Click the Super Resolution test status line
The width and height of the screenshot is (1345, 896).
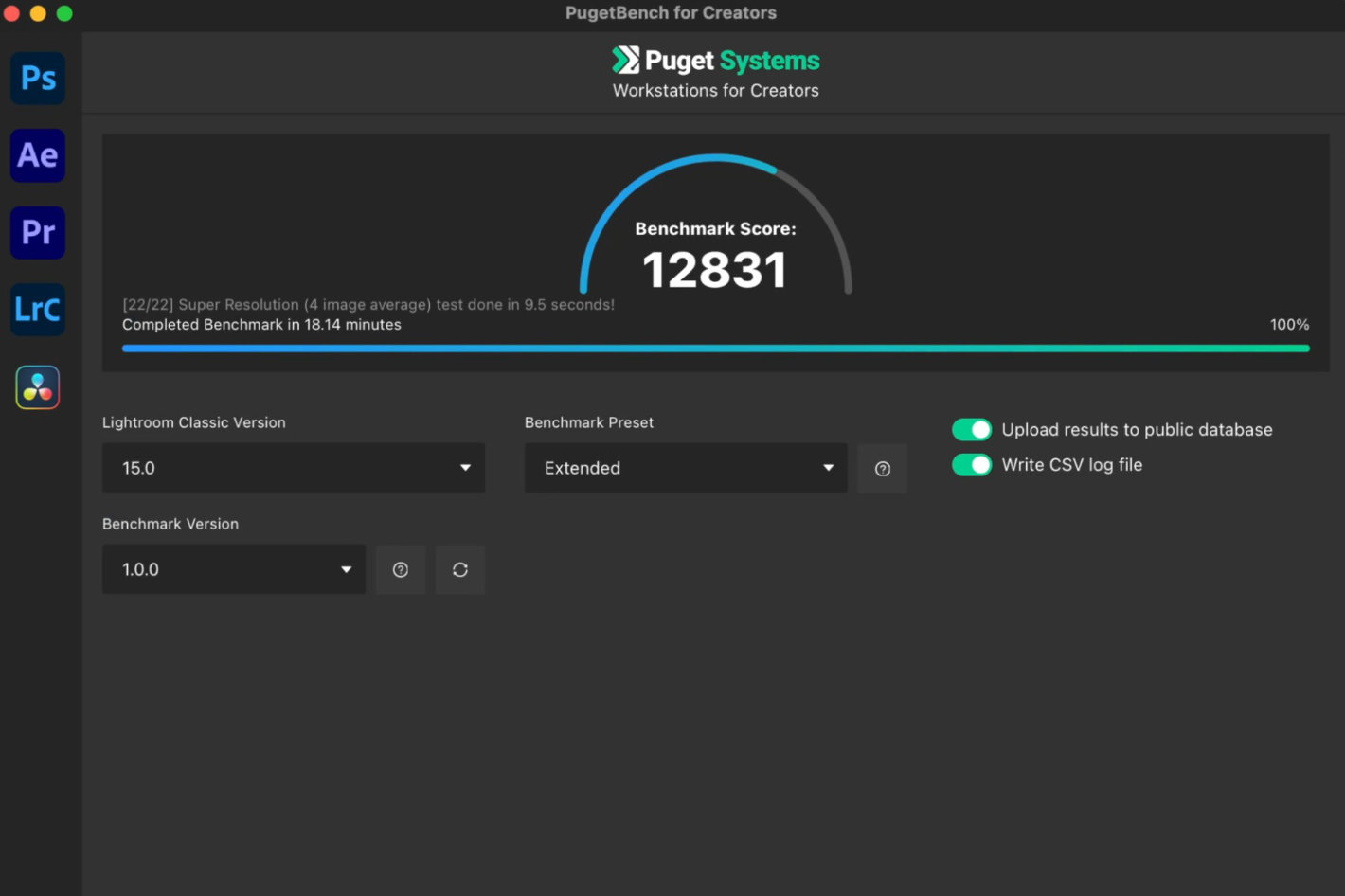(368, 305)
